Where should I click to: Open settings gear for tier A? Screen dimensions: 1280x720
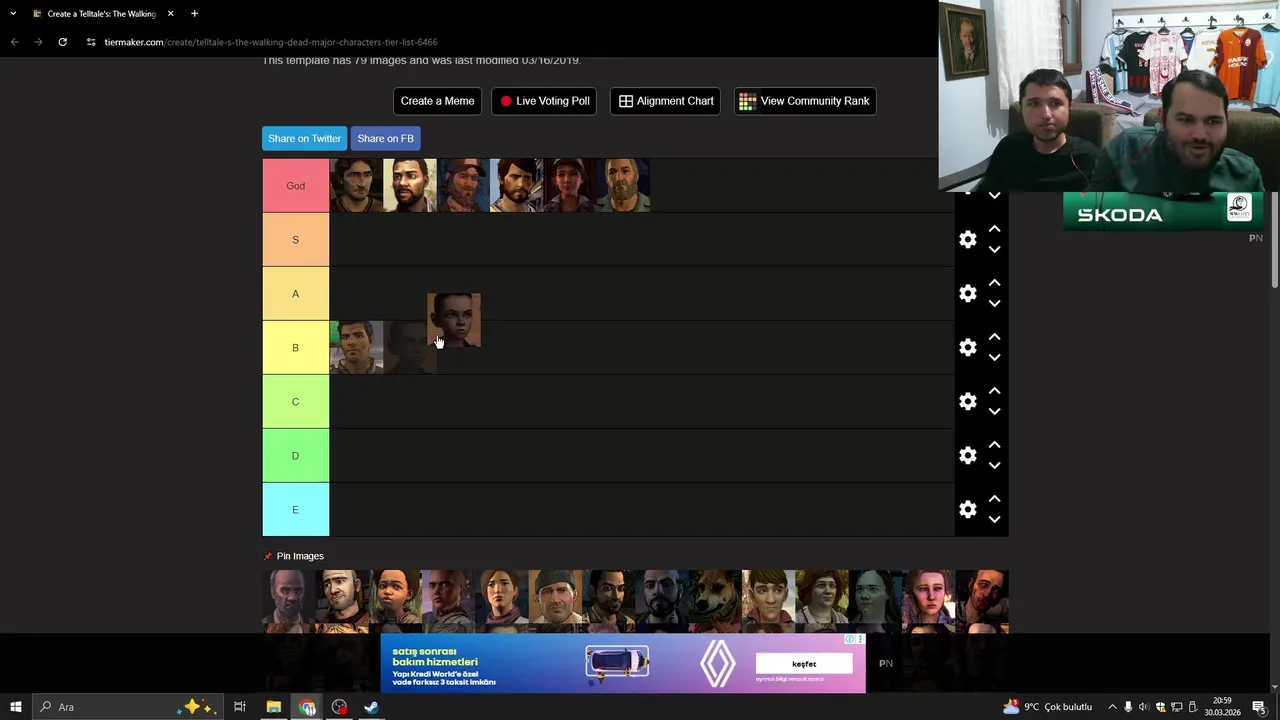pyautogui.click(x=967, y=294)
